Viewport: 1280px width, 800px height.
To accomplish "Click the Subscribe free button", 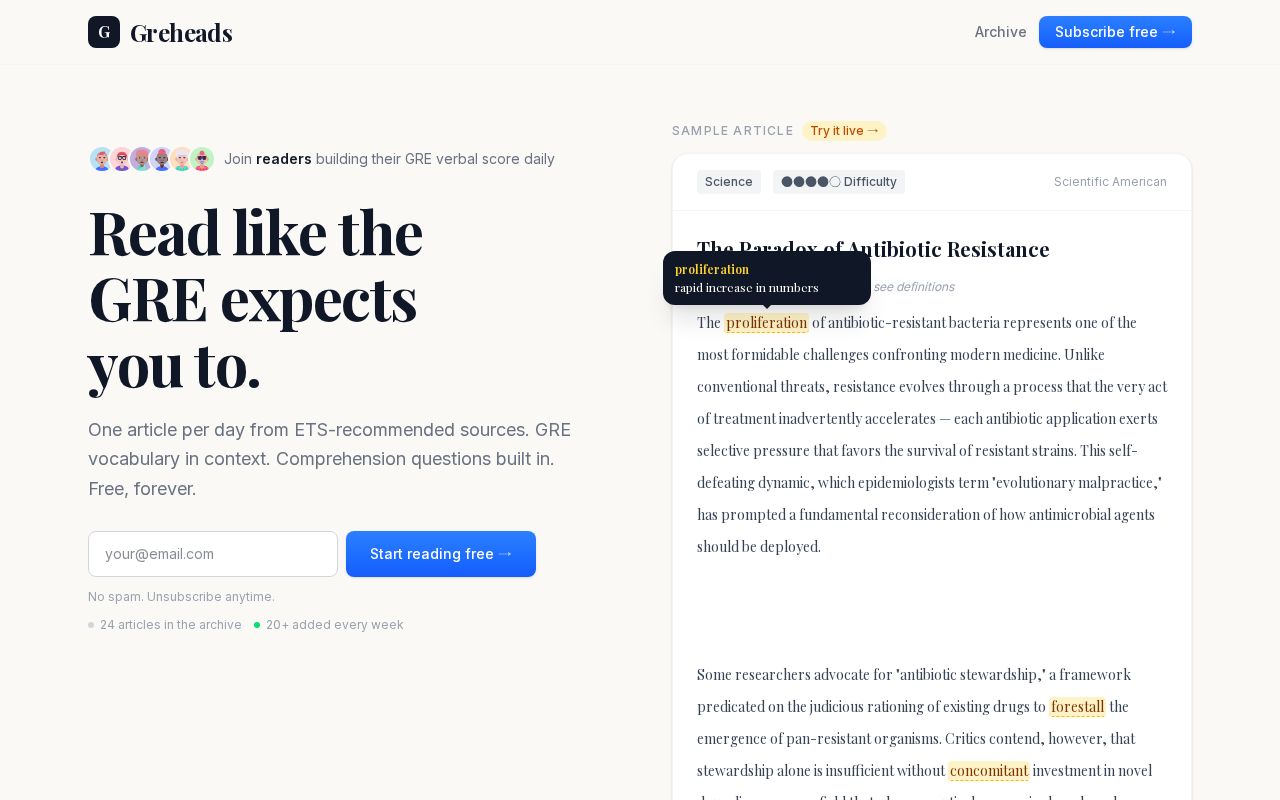I will click(1115, 32).
